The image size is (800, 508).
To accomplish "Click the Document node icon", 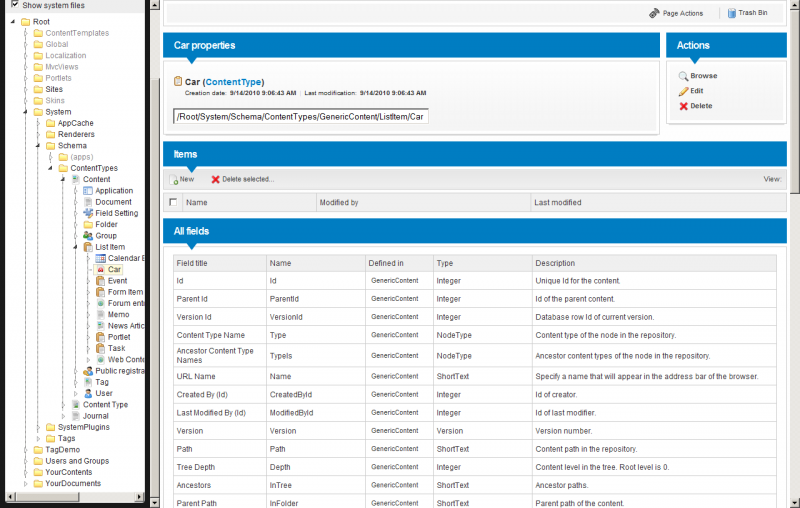I will [x=88, y=202].
